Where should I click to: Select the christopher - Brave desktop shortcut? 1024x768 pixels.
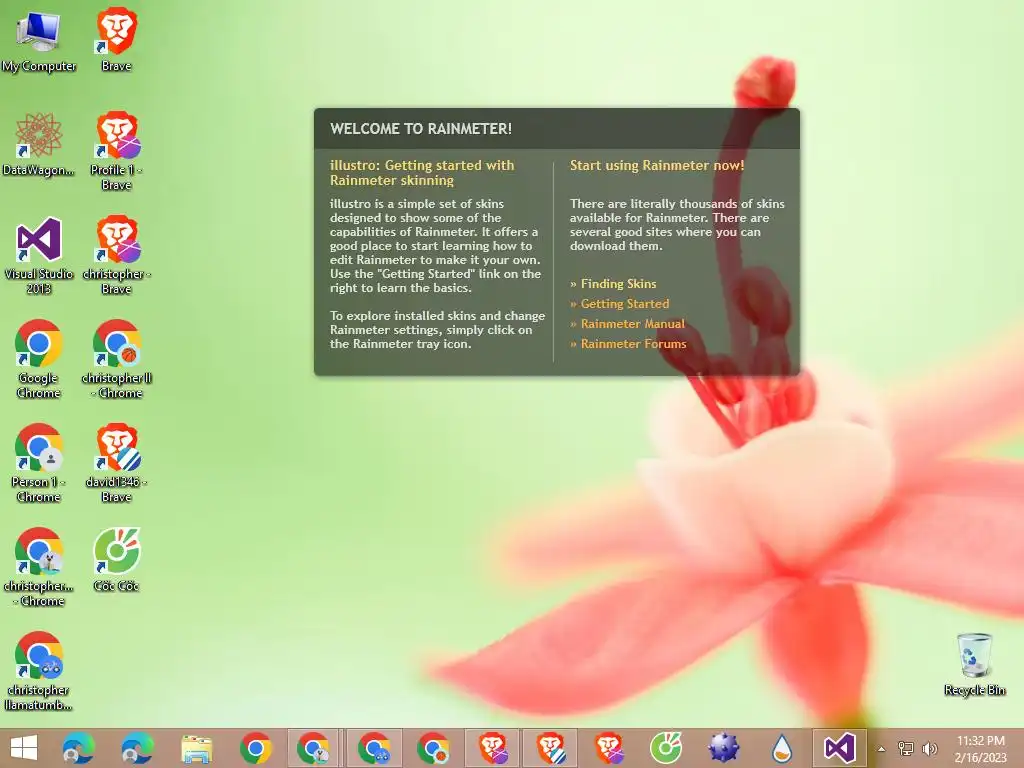[x=116, y=256]
